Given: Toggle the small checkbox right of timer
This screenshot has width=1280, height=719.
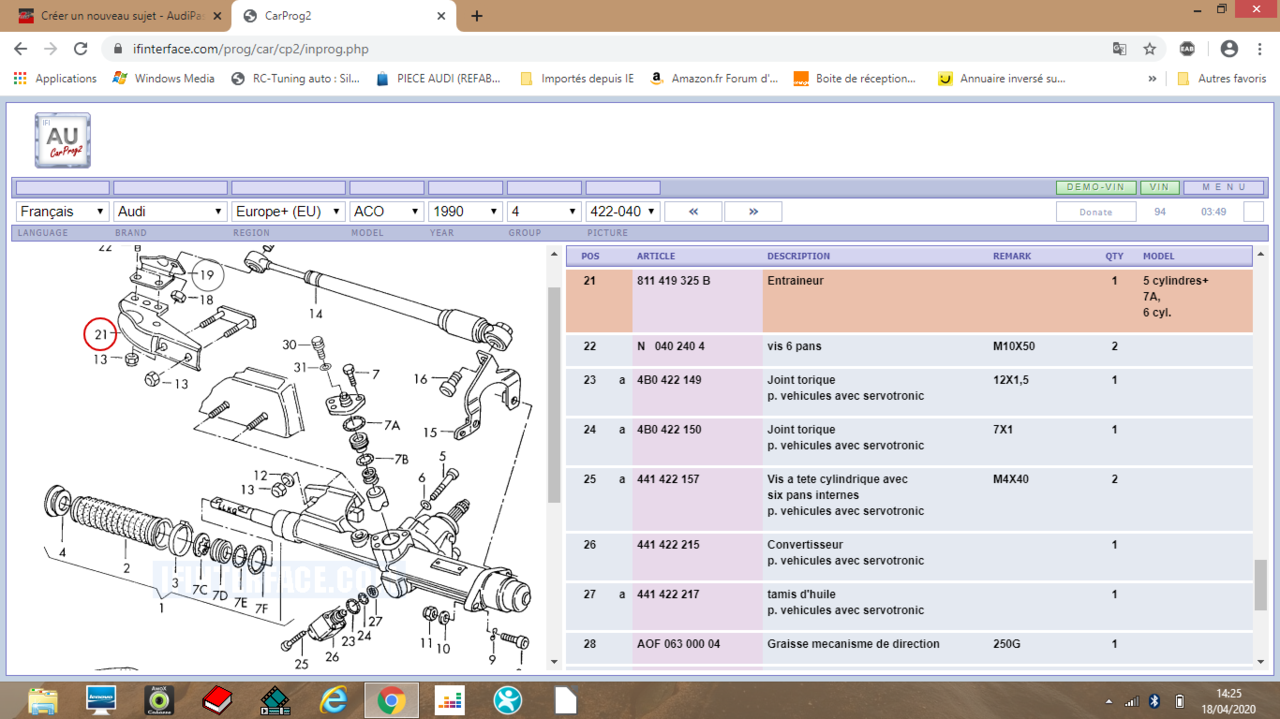Looking at the screenshot, I should click(x=1253, y=212).
